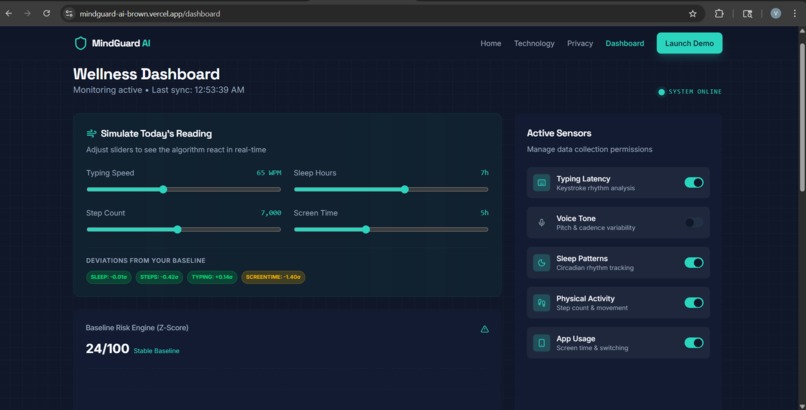This screenshot has height=410, width=806.
Task: Reload the page with the refresh icon
Action: coord(46,13)
